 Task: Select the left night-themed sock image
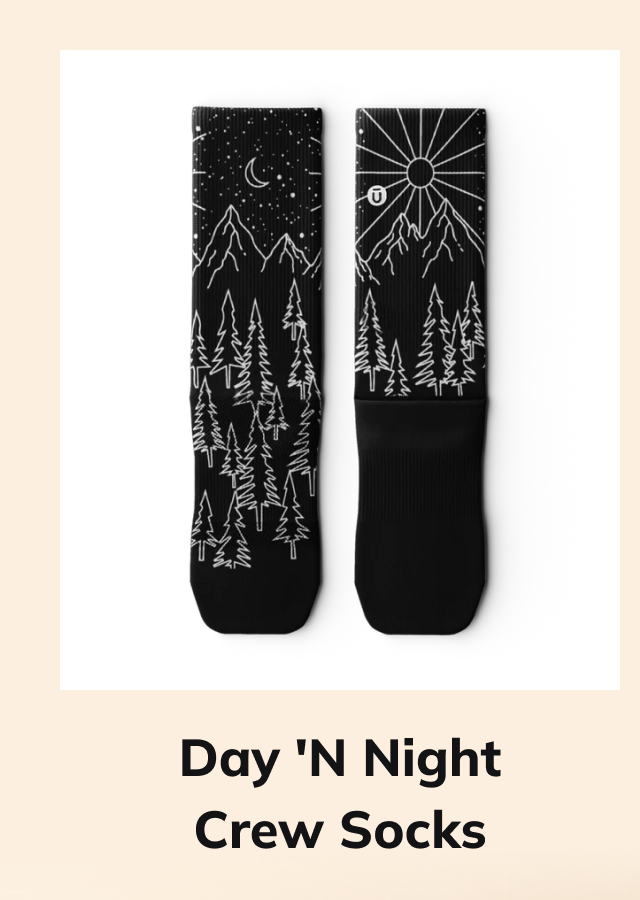coord(256,370)
